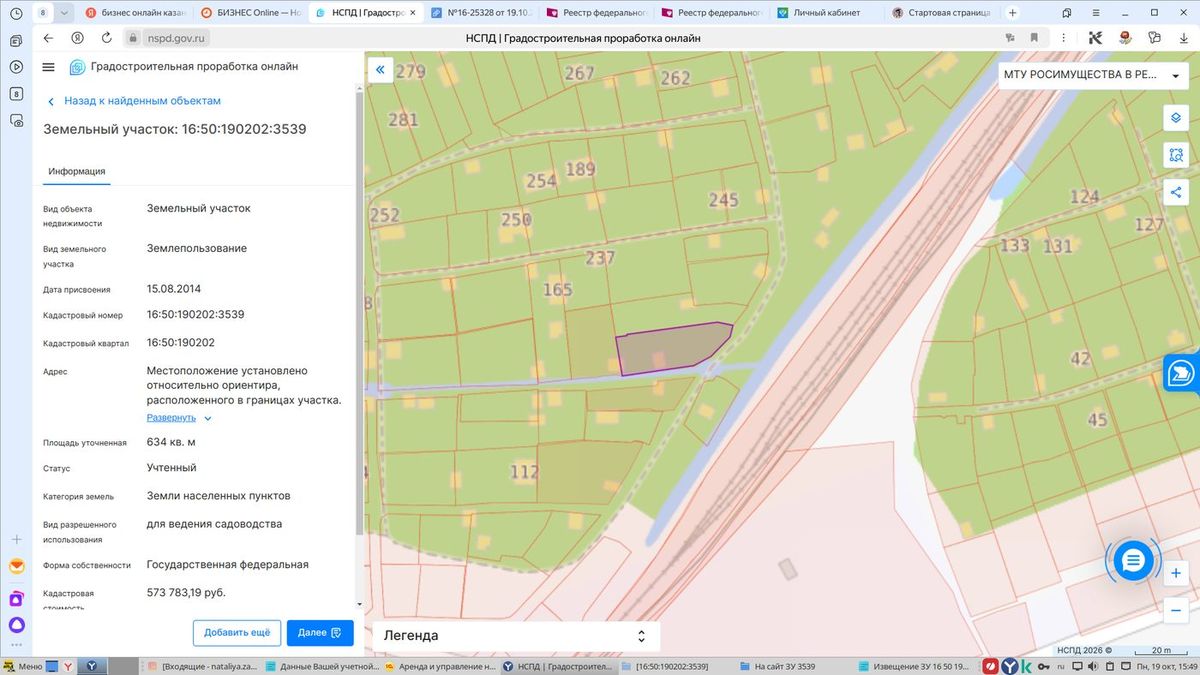Click the Yandex button next to the back arrow

77,38
